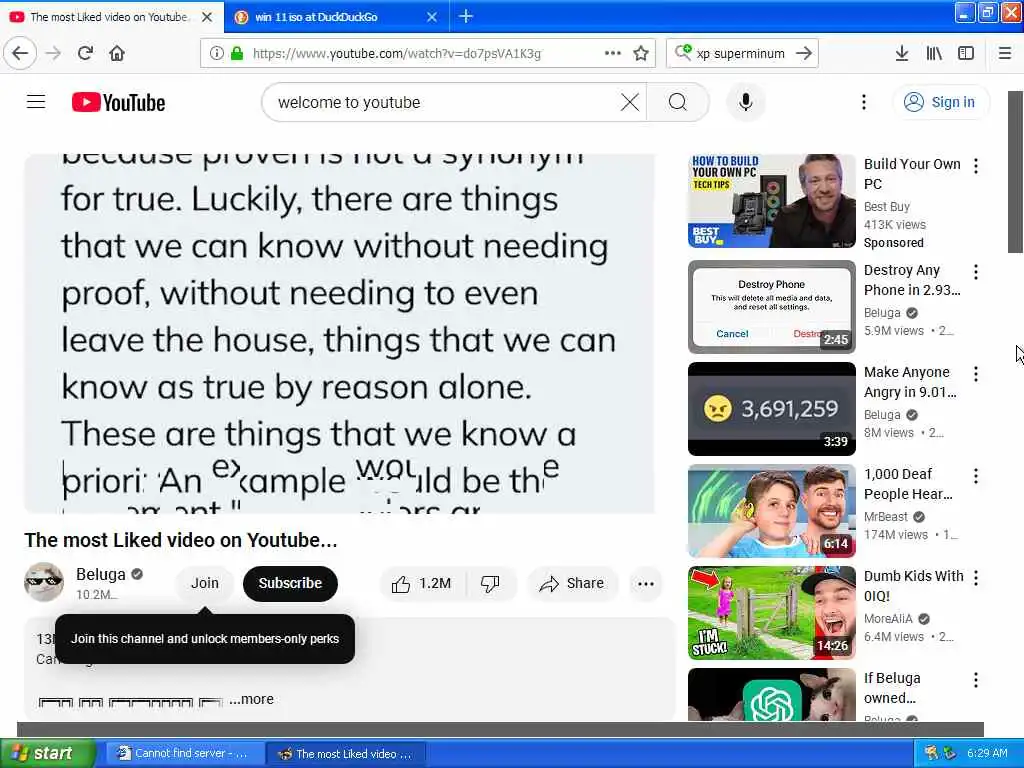1024x768 pixels.
Task: Click the green padlock security icon
Action: pyautogui.click(x=236, y=53)
